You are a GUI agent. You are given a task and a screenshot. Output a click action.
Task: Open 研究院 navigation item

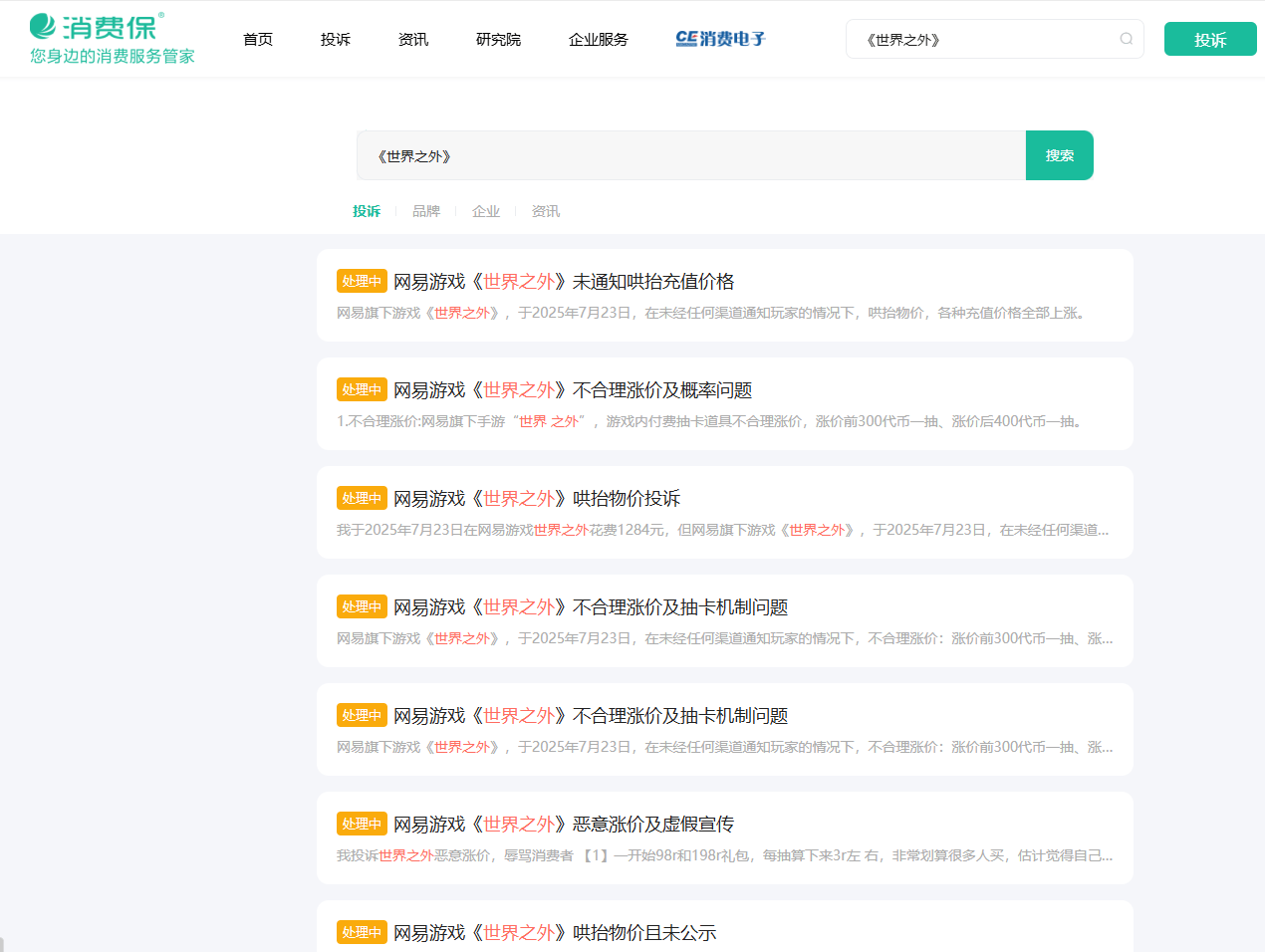498,40
